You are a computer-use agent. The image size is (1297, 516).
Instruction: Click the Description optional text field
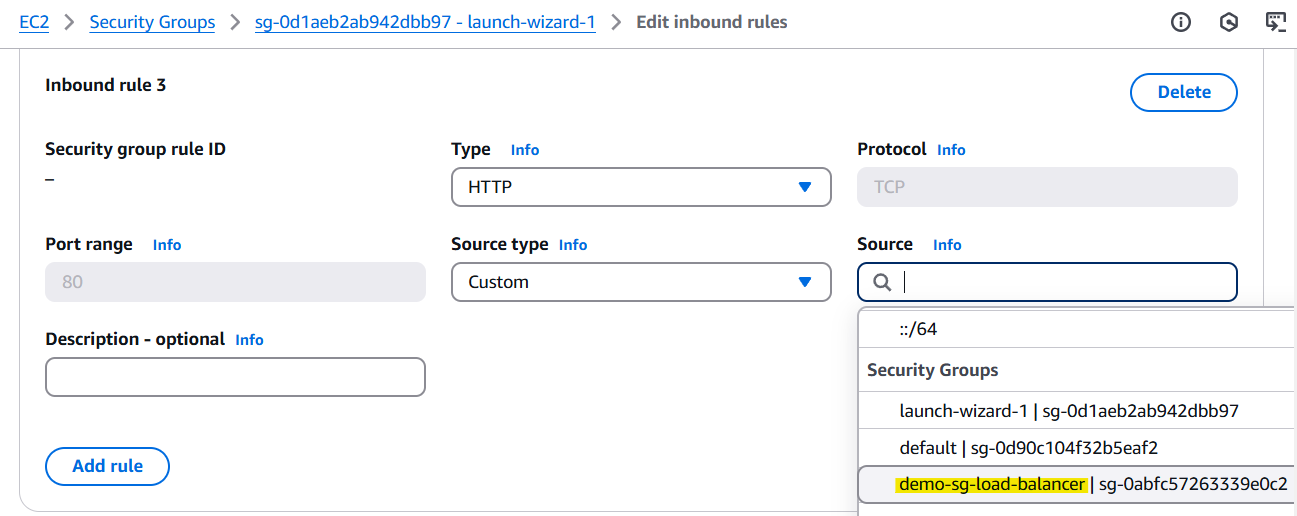[x=235, y=377]
